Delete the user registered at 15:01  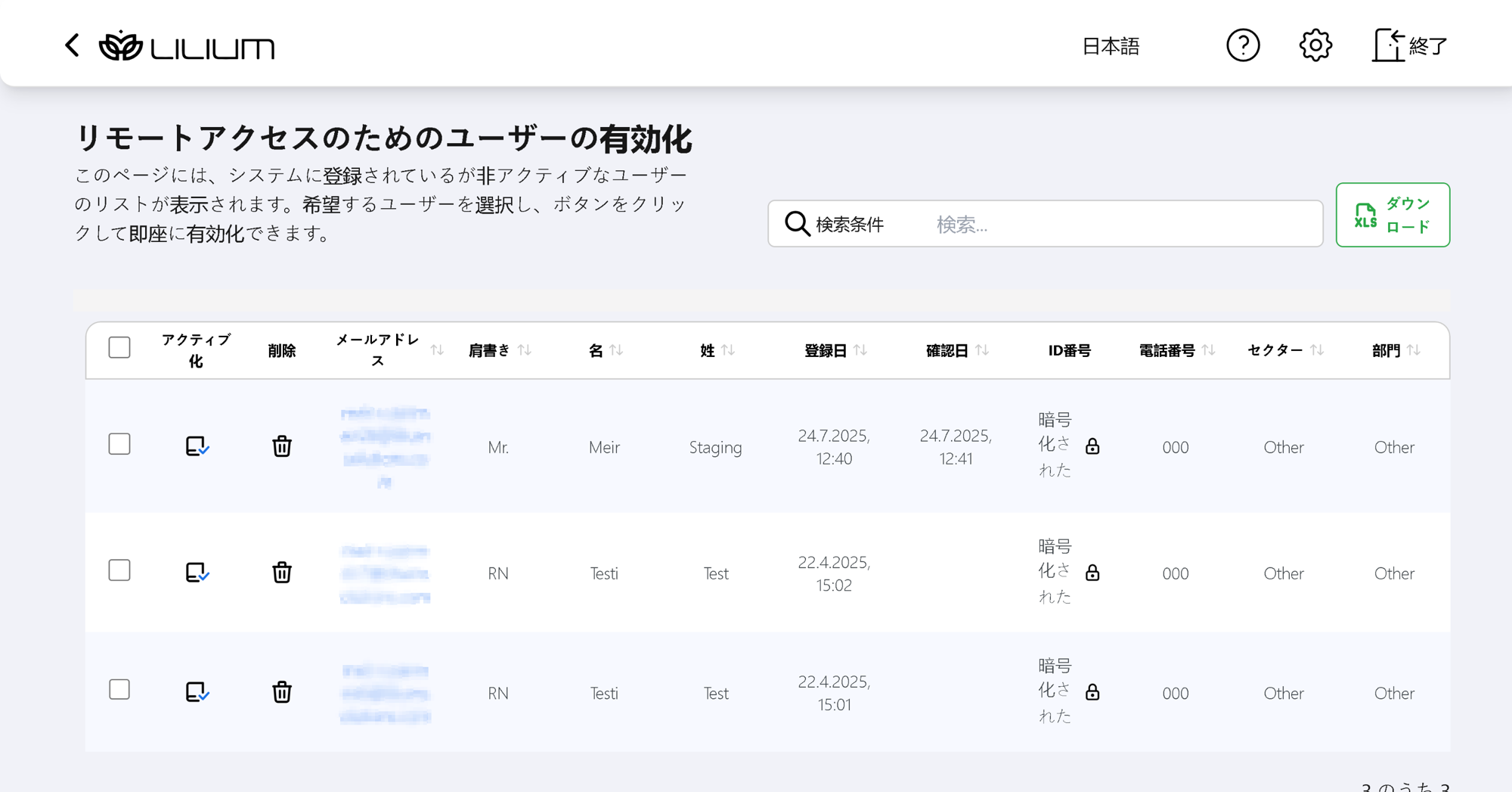pos(282,692)
